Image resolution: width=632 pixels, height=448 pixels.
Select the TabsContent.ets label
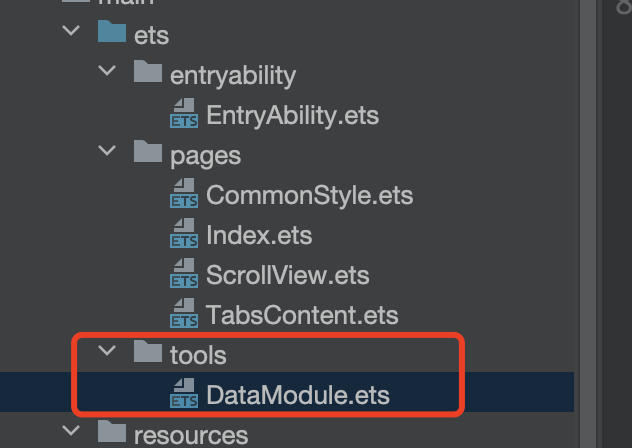pyautogui.click(x=302, y=315)
